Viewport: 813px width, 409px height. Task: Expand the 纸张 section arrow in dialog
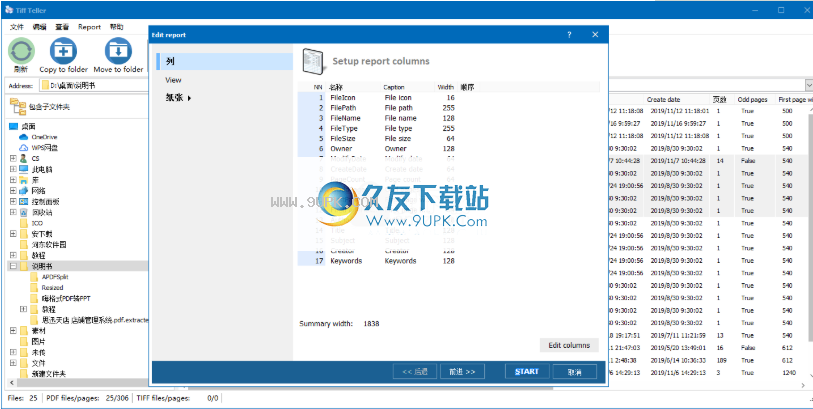[x=189, y=98]
